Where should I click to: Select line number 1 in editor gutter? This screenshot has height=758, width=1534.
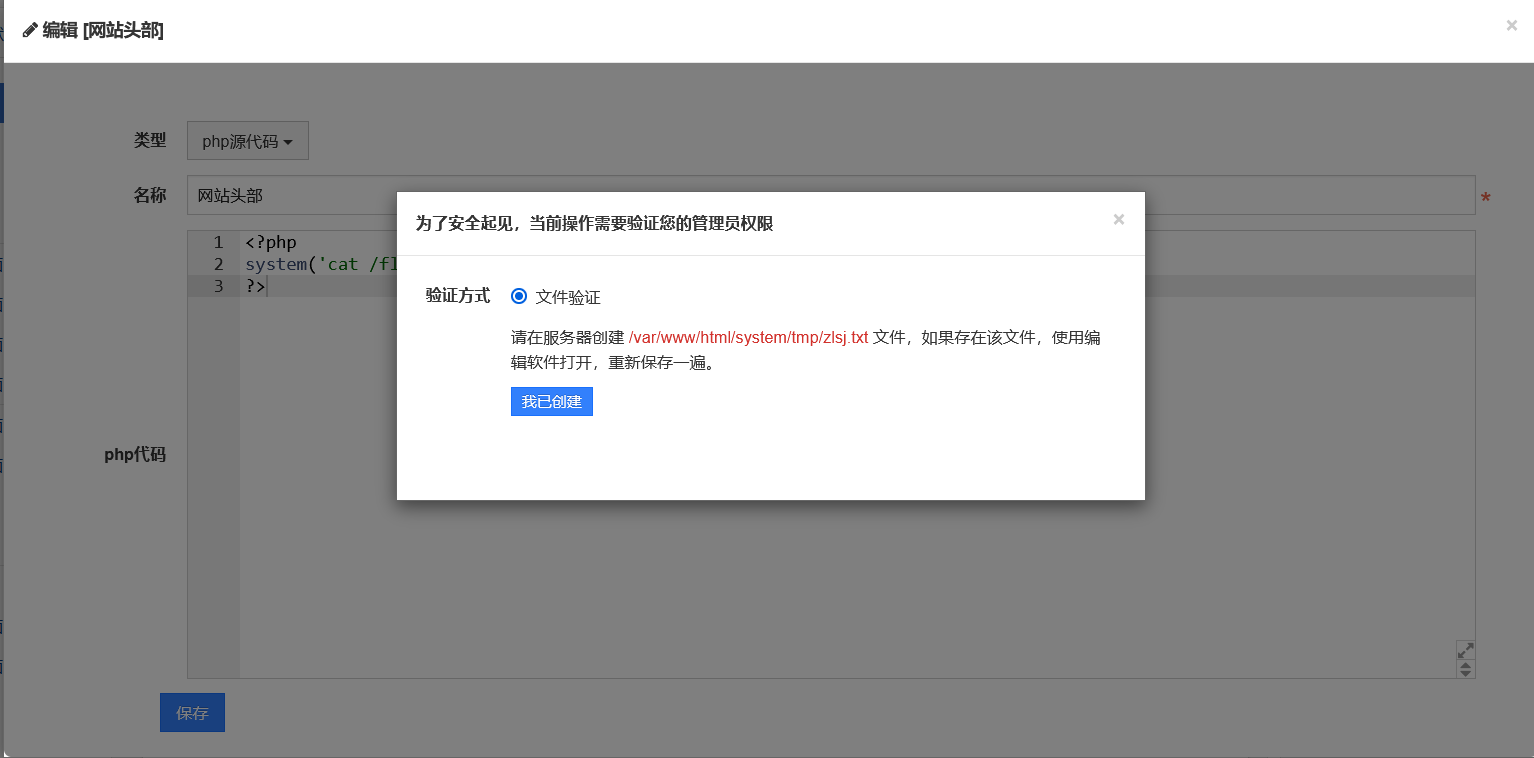click(x=218, y=243)
